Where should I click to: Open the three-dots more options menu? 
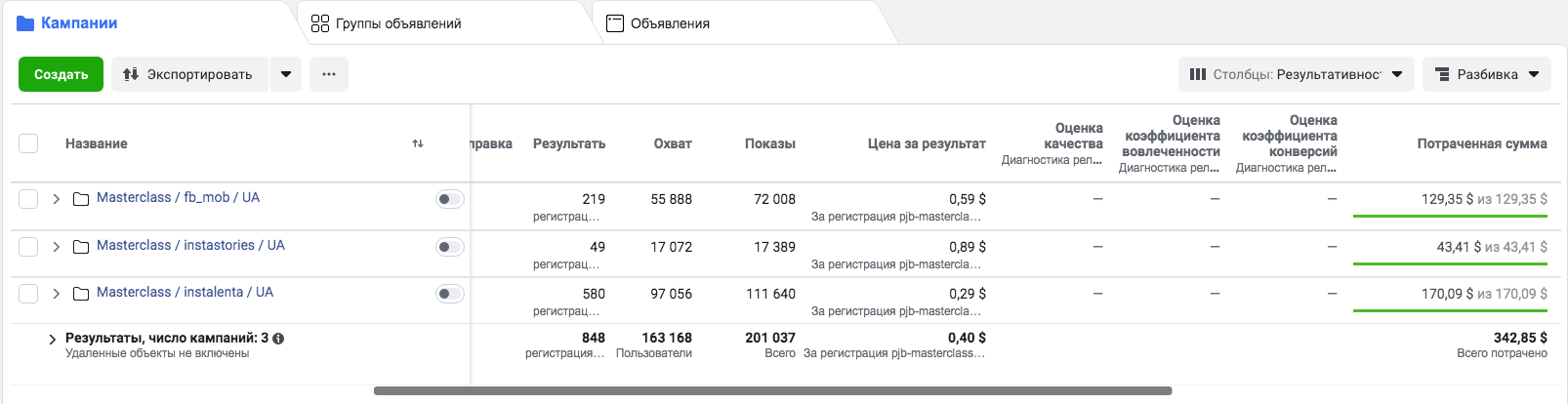point(329,74)
